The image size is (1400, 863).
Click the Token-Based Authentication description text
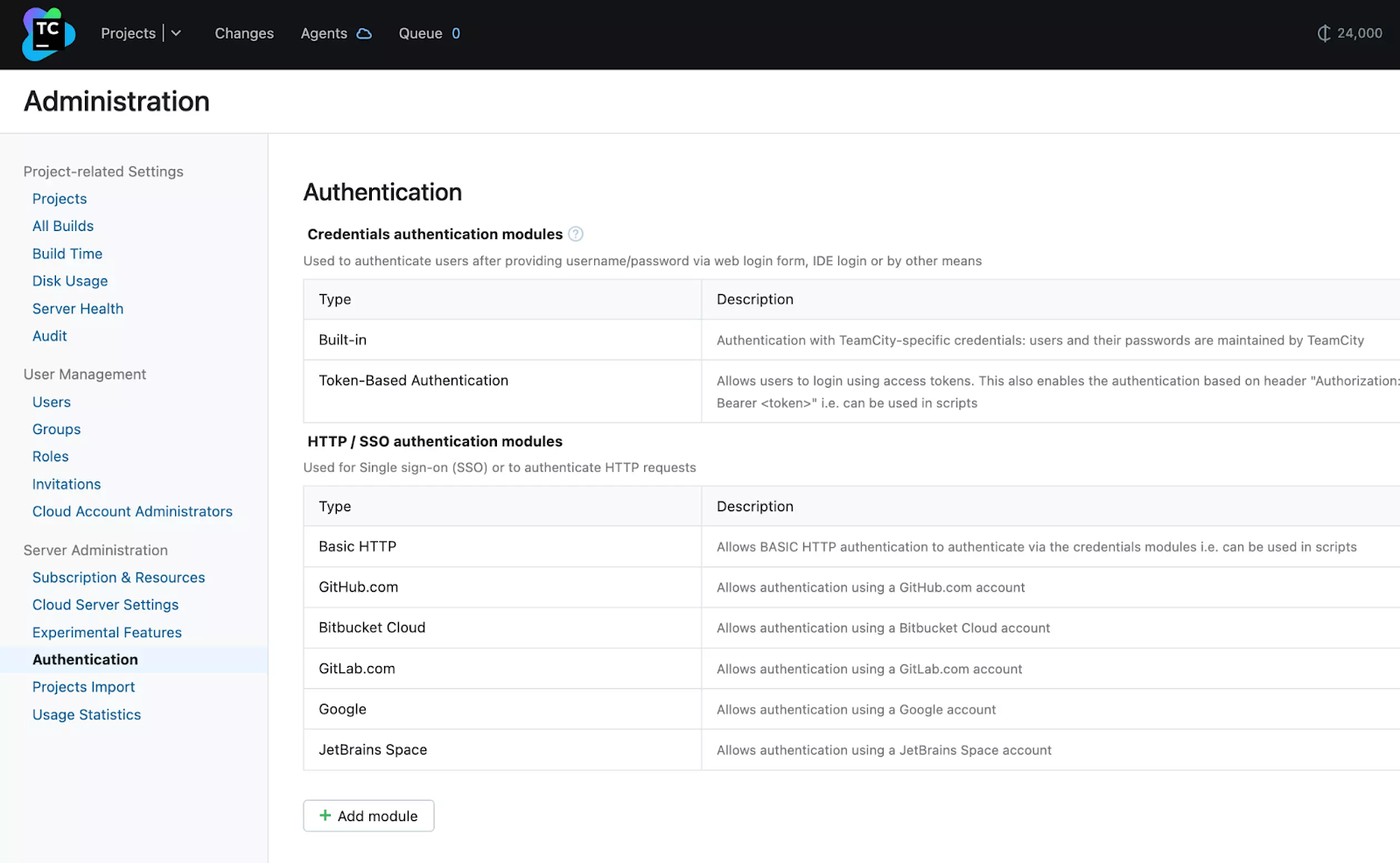coord(1058,392)
